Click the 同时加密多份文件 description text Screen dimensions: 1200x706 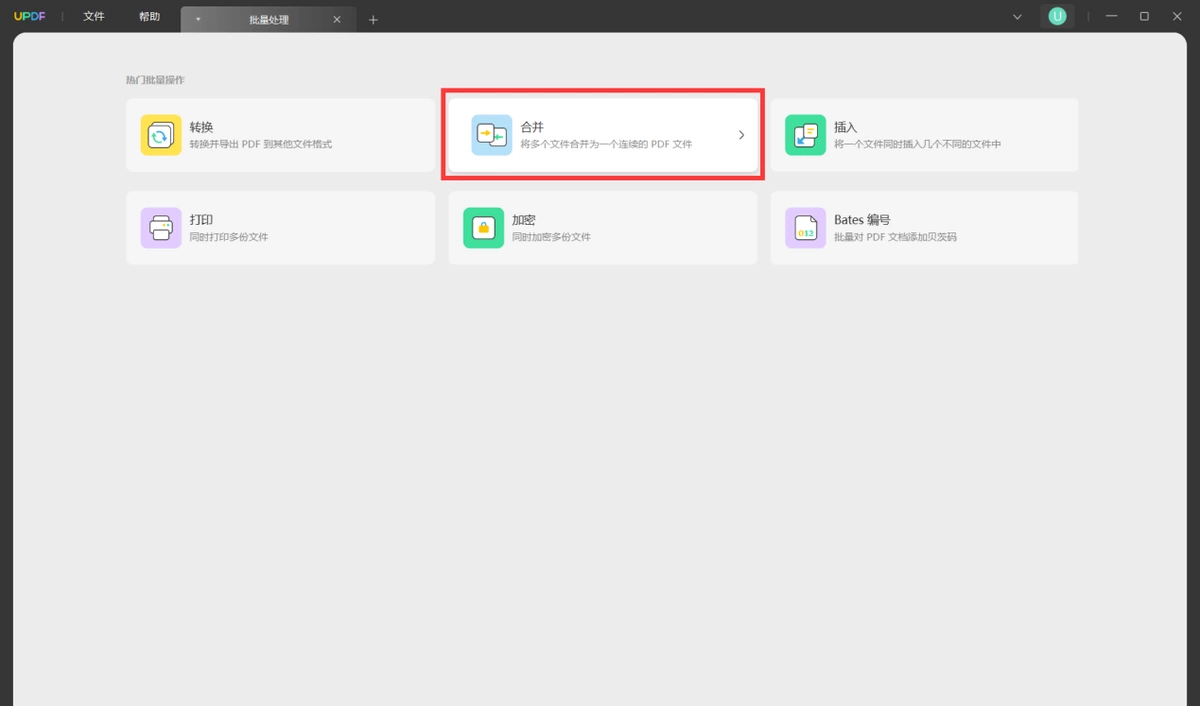click(x=551, y=237)
